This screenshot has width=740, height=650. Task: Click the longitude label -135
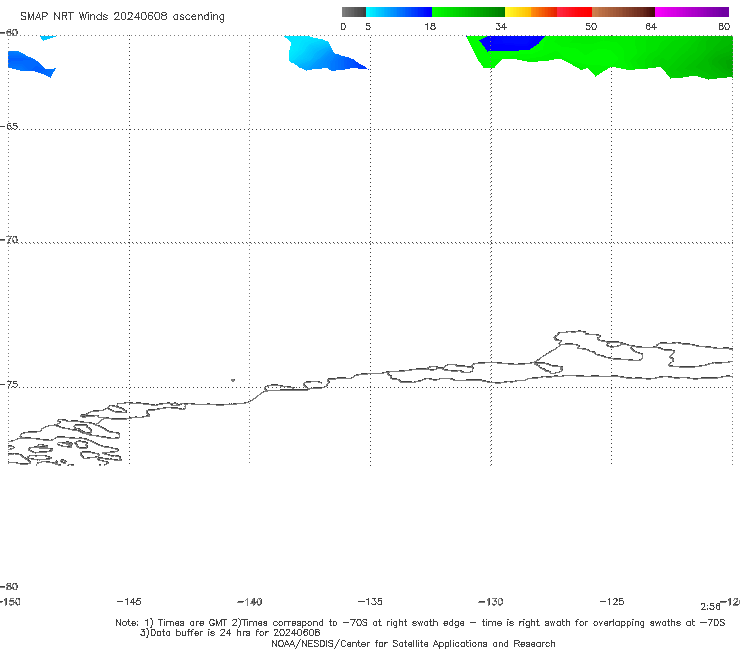[x=370, y=601]
